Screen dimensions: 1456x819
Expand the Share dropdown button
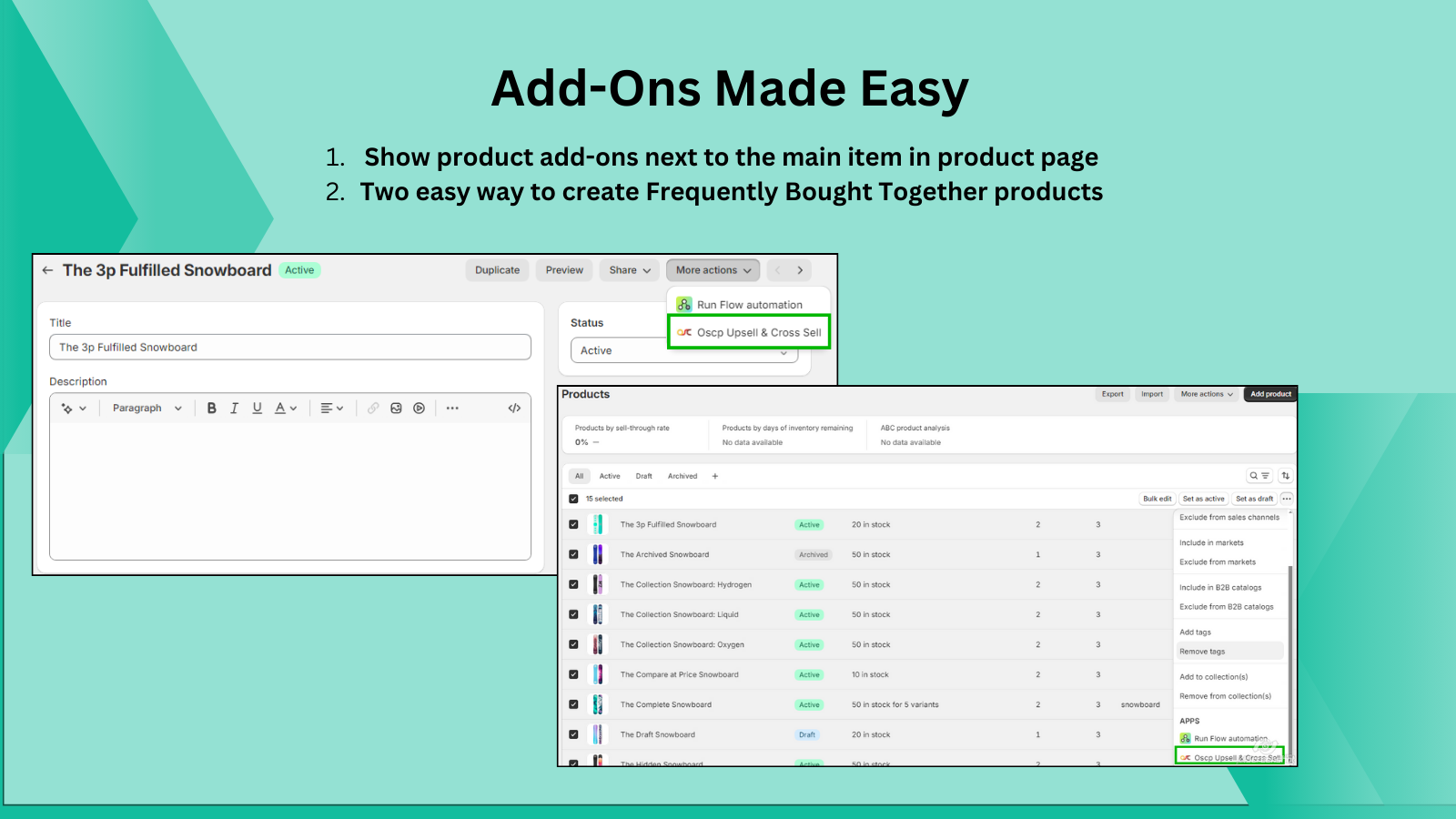[630, 270]
